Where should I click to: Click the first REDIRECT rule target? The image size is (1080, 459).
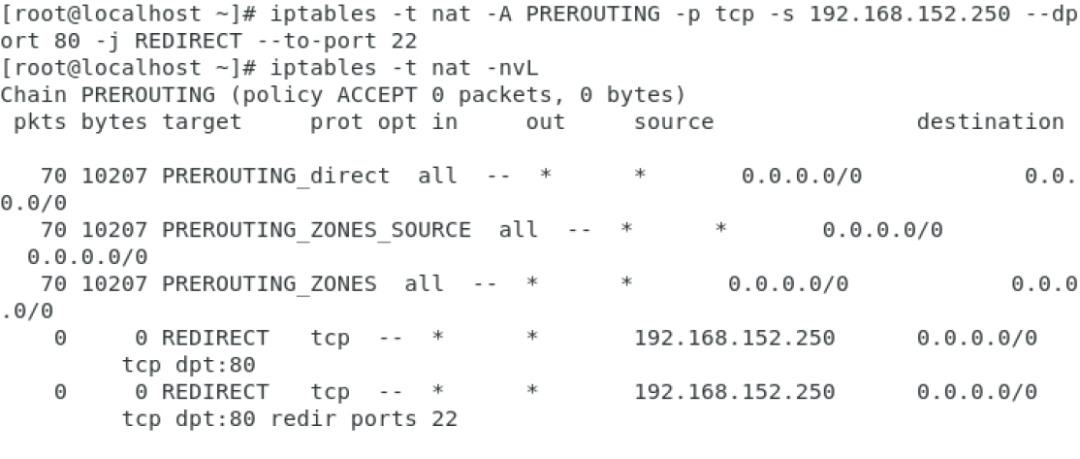pos(215,338)
